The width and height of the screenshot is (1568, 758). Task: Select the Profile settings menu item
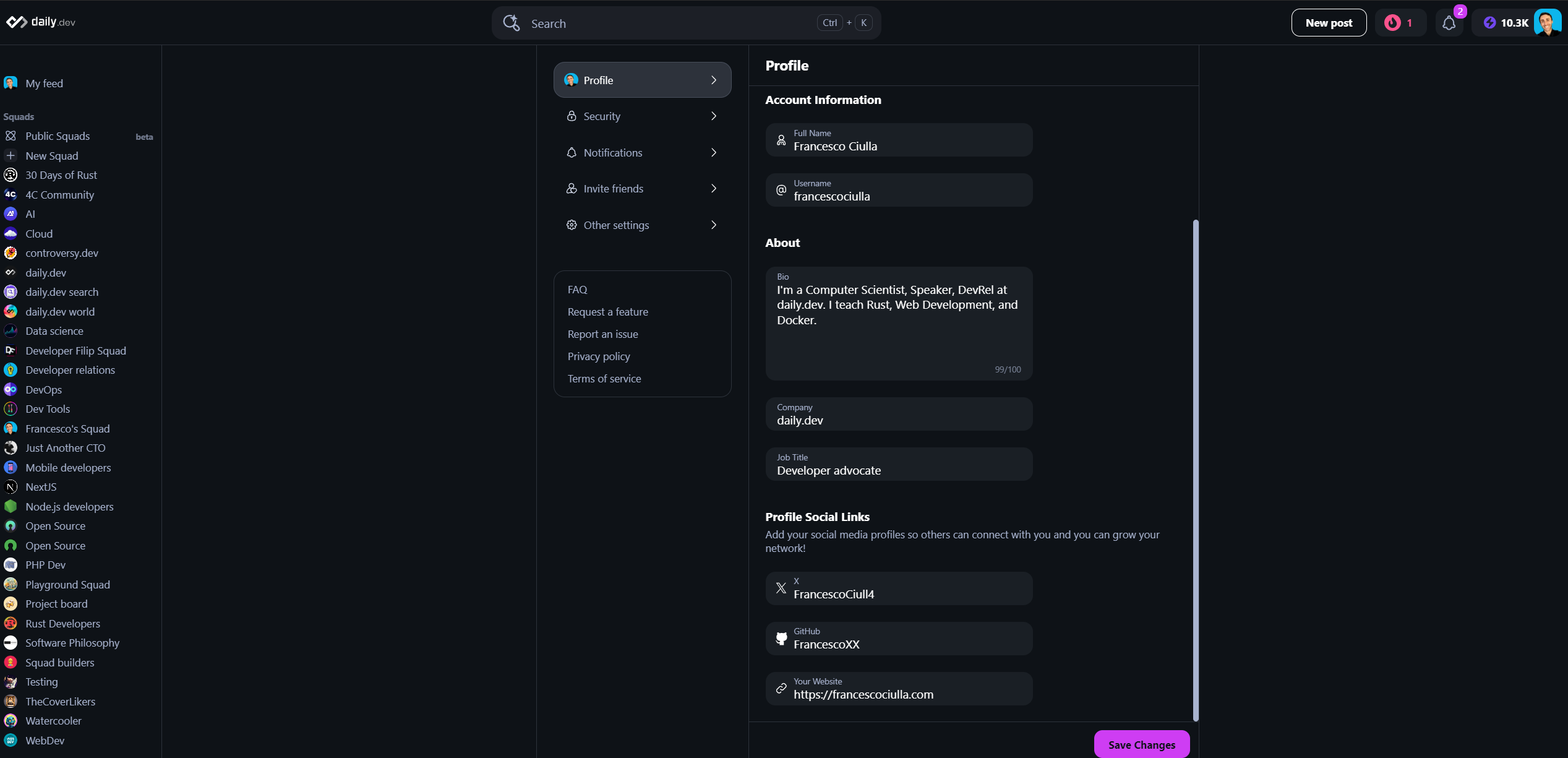642,80
